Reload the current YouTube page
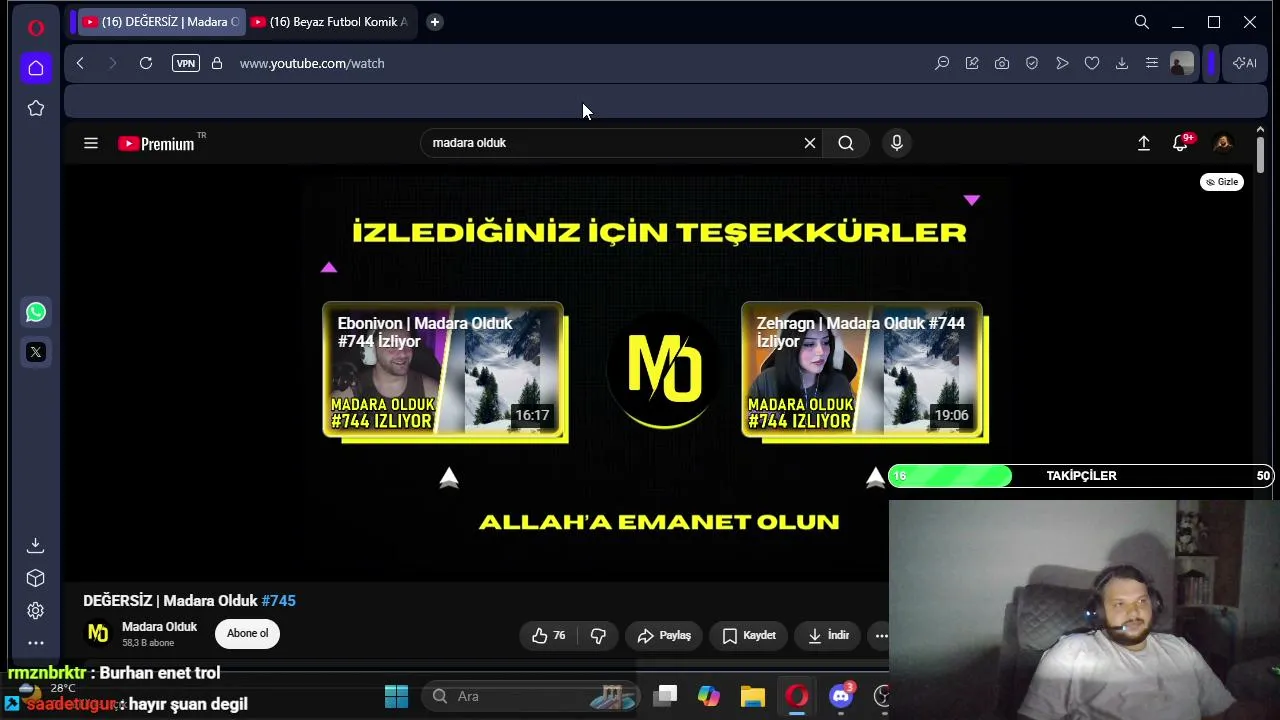1280x720 pixels. tap(146, 63)
